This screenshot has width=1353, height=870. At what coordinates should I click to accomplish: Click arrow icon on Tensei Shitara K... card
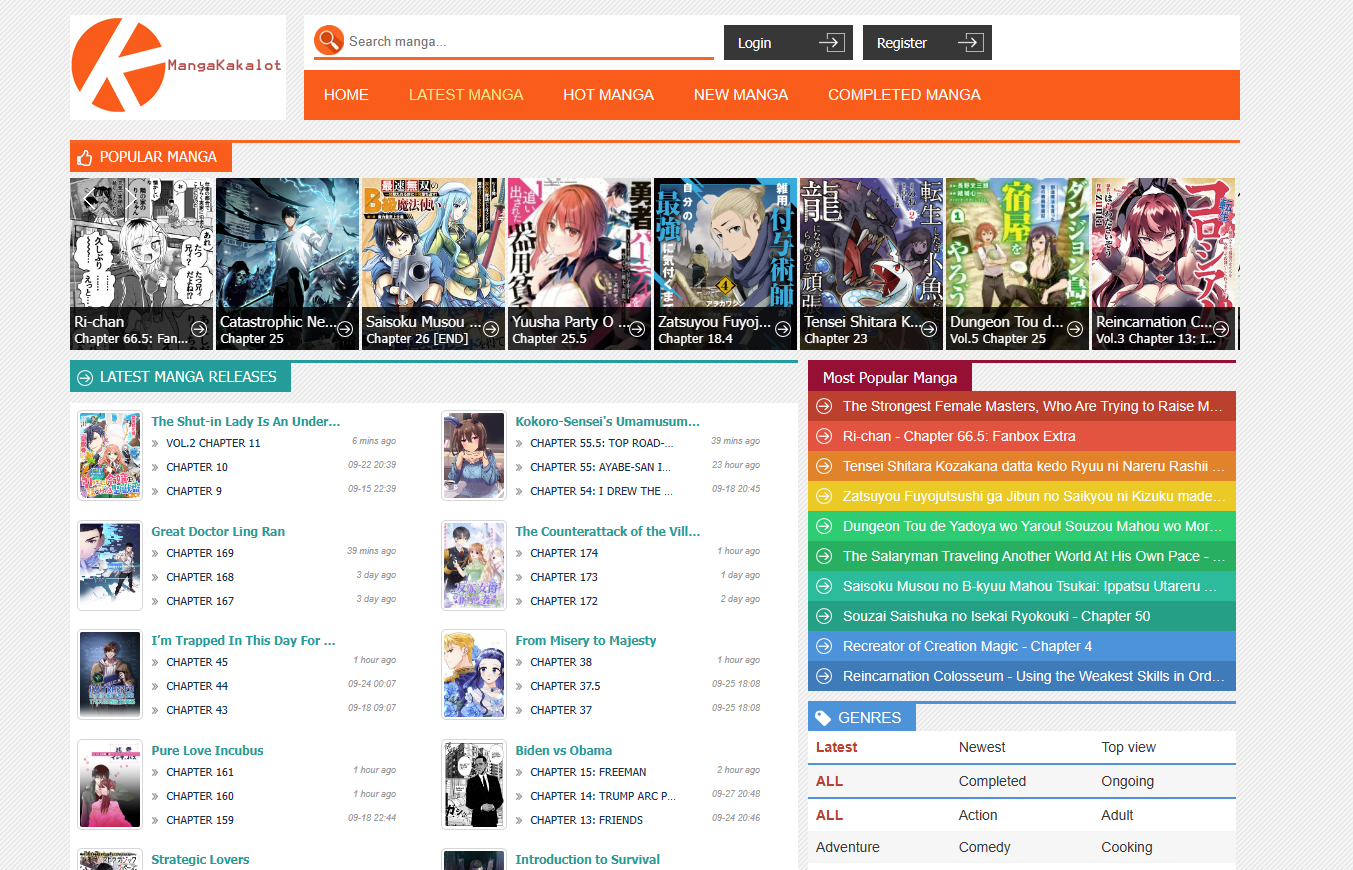929,328
